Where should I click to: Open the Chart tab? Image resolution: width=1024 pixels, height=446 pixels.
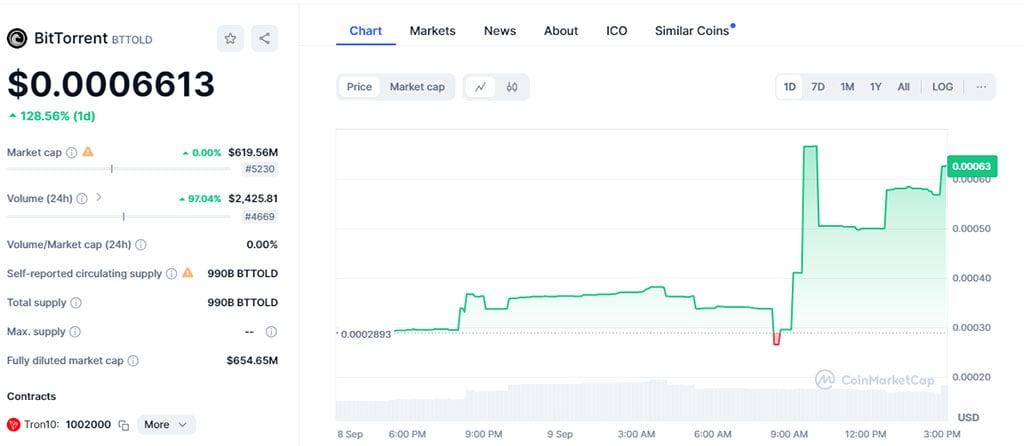click(366, 31)
